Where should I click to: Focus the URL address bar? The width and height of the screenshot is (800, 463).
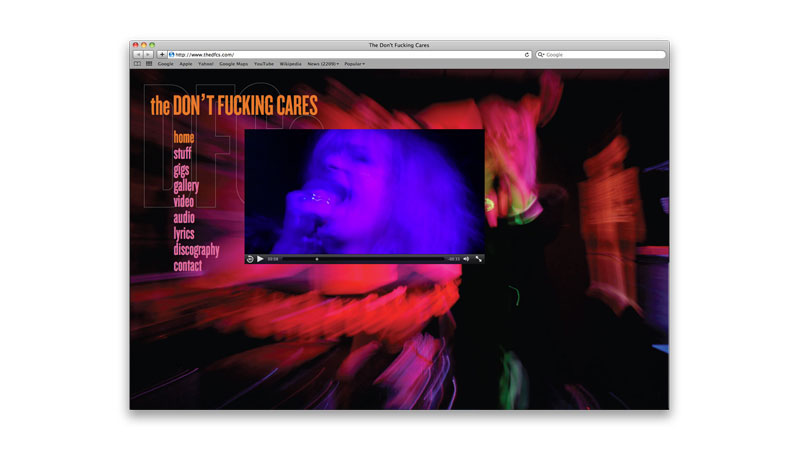(347, 55)
